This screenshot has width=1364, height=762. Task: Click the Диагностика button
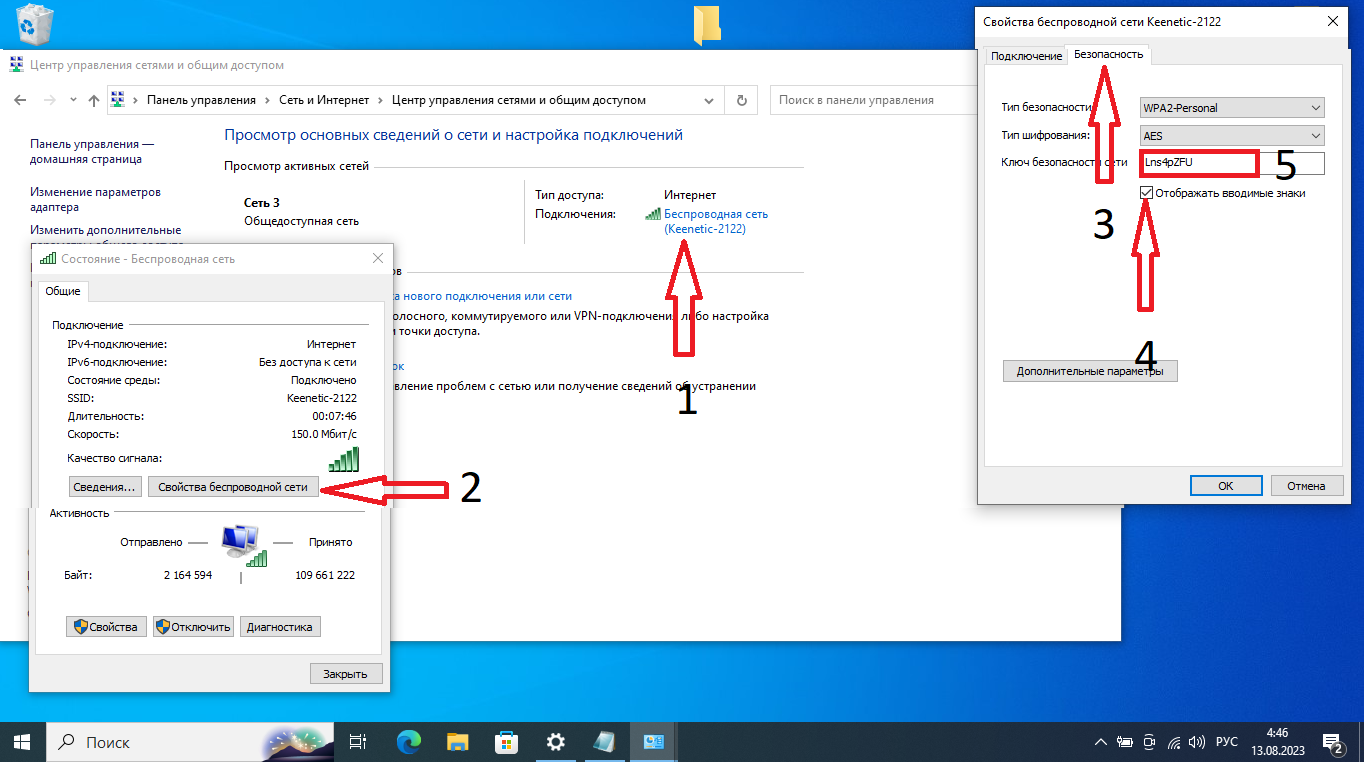[280, 627]
